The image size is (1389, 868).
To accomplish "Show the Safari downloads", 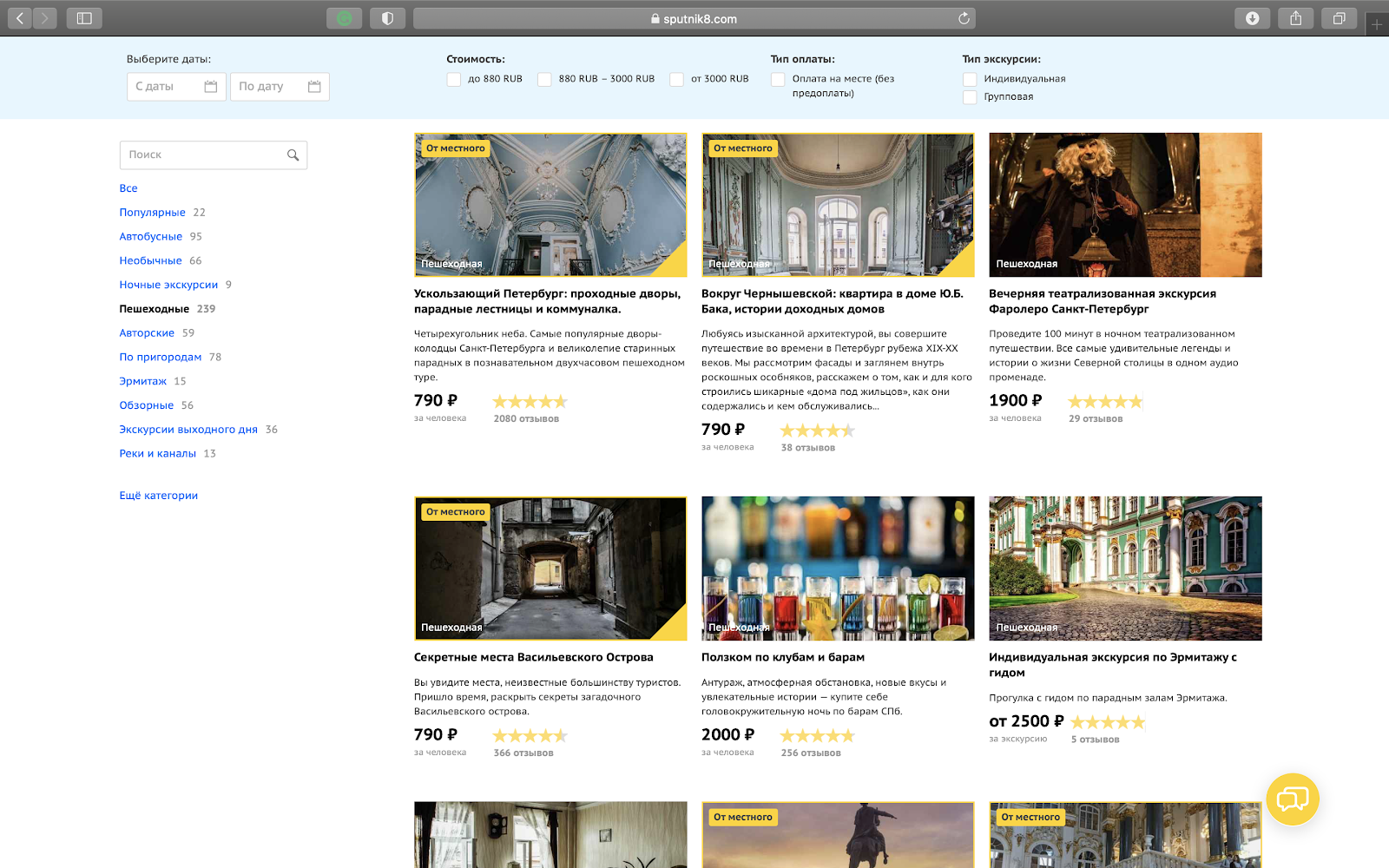I will [1252, 18].
